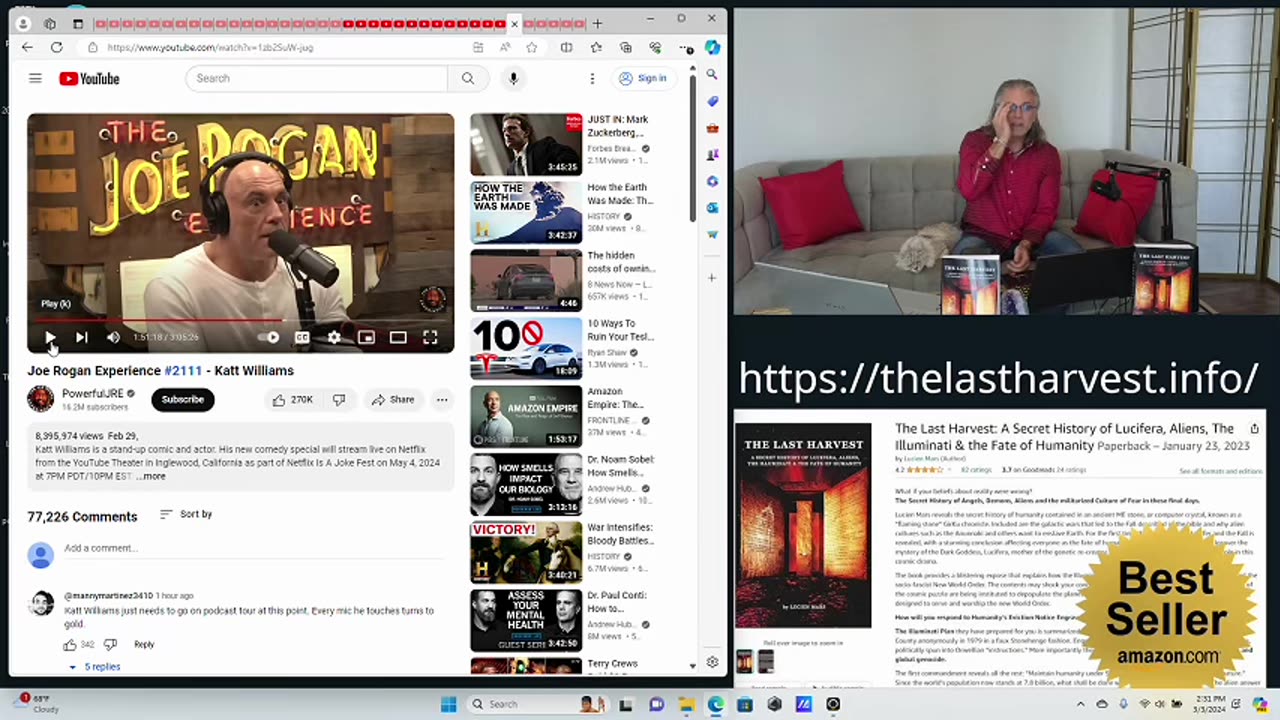Open Edge Collections toolbar icon
The height and width of the screenshot is (720, 1280).
(626, 47)
